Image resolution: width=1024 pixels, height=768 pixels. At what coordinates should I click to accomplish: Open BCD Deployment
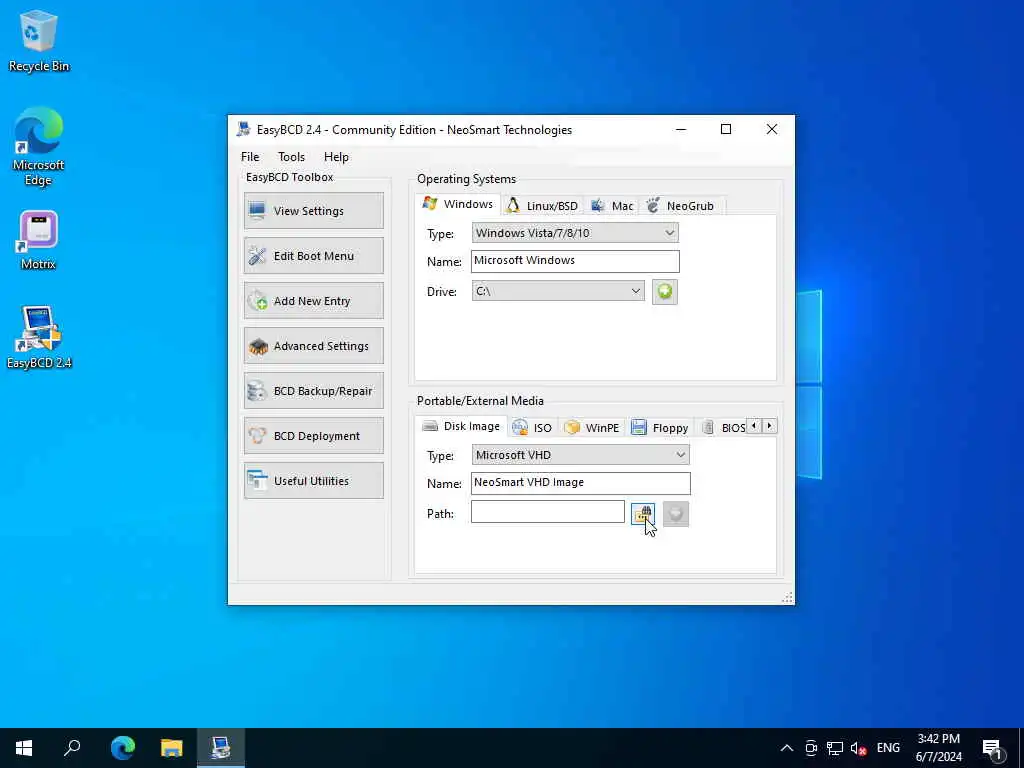click(x=313, y=436)
